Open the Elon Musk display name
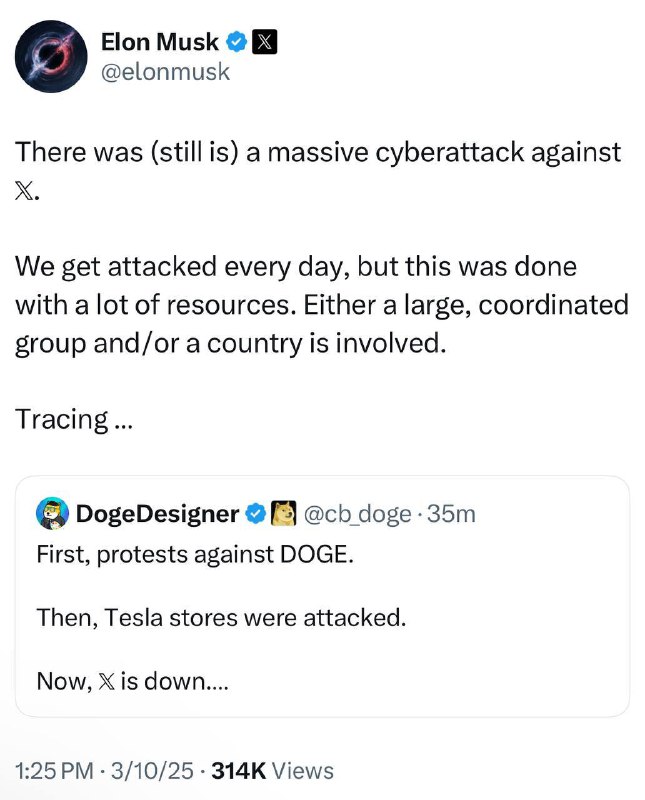This screenshot has height=800, width=645. click(x=160, y=41)
